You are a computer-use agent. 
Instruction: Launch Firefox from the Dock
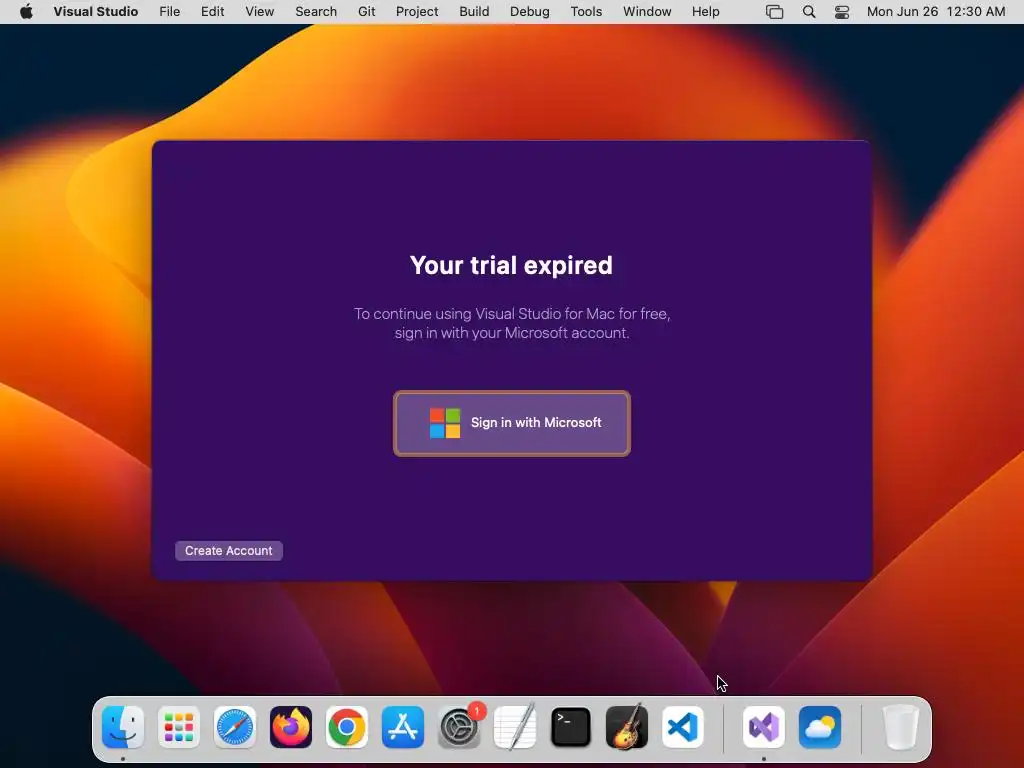click(291, 727)
